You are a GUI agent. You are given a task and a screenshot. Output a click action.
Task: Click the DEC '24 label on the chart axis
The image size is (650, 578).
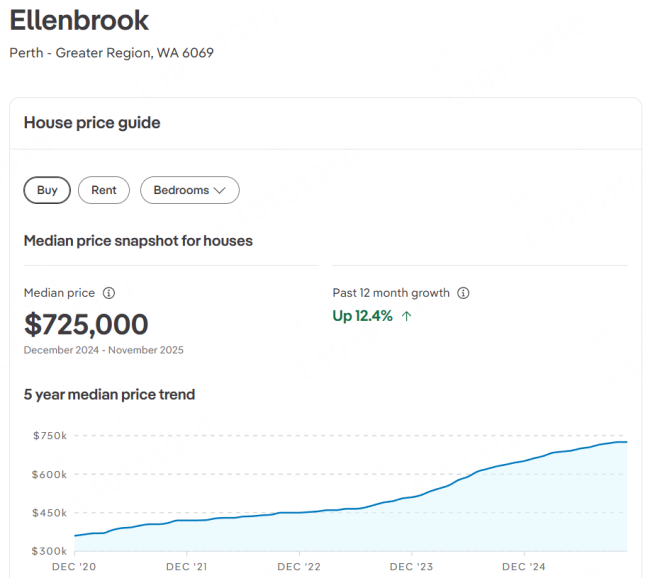pos(524,567)
